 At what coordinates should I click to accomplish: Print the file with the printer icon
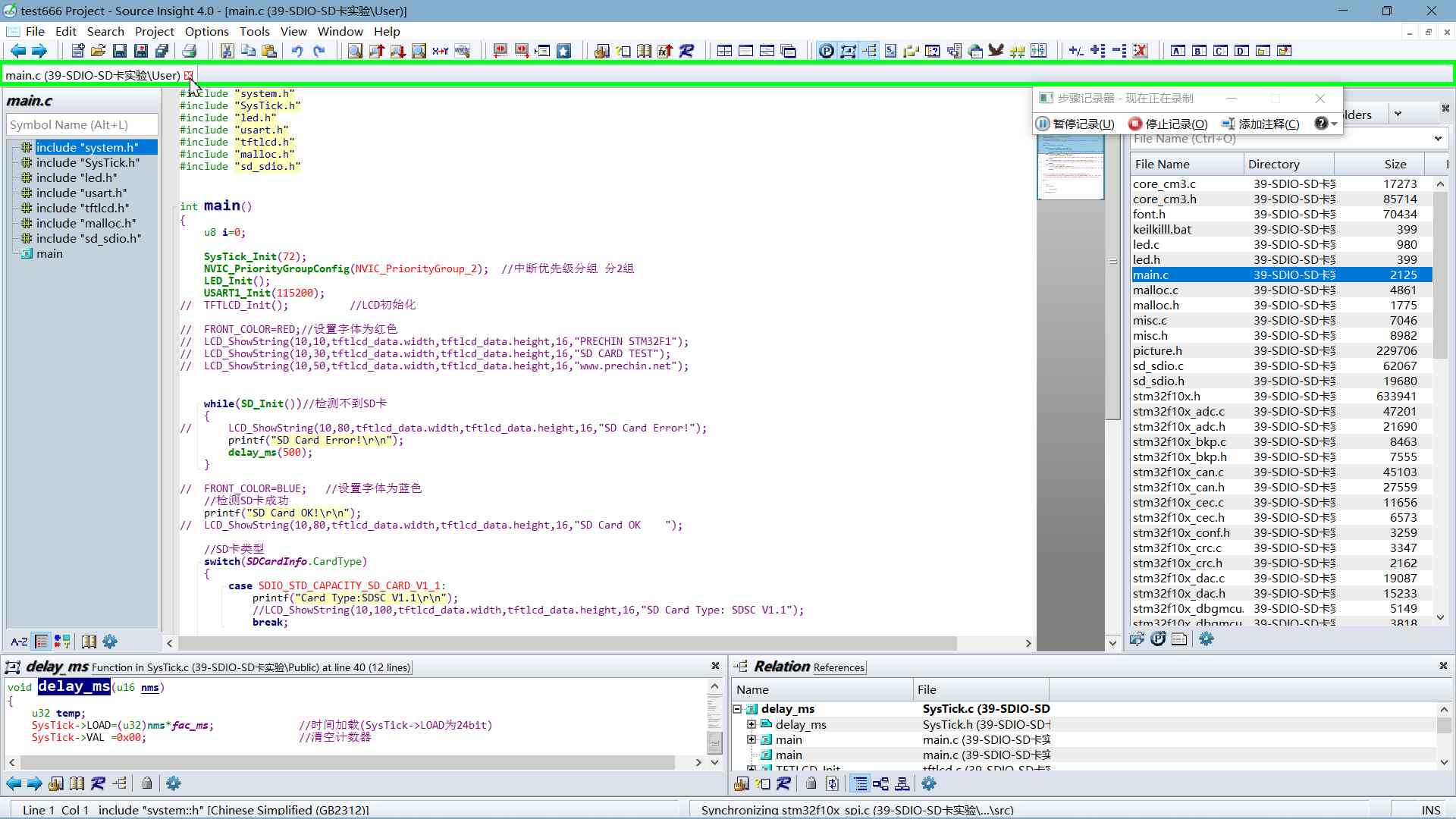click(190, 51)
